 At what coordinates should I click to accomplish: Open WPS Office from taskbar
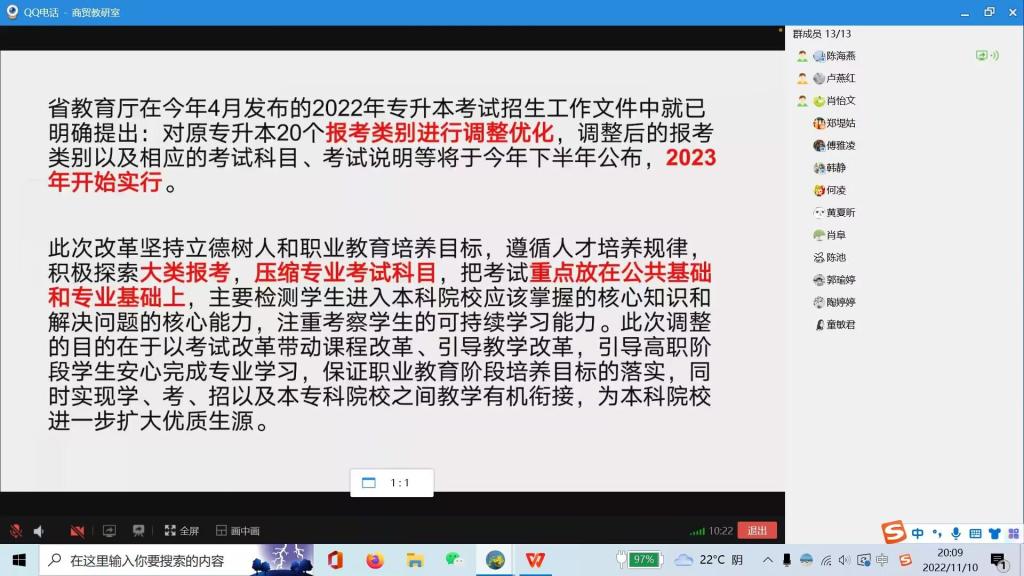coord(536,560)
